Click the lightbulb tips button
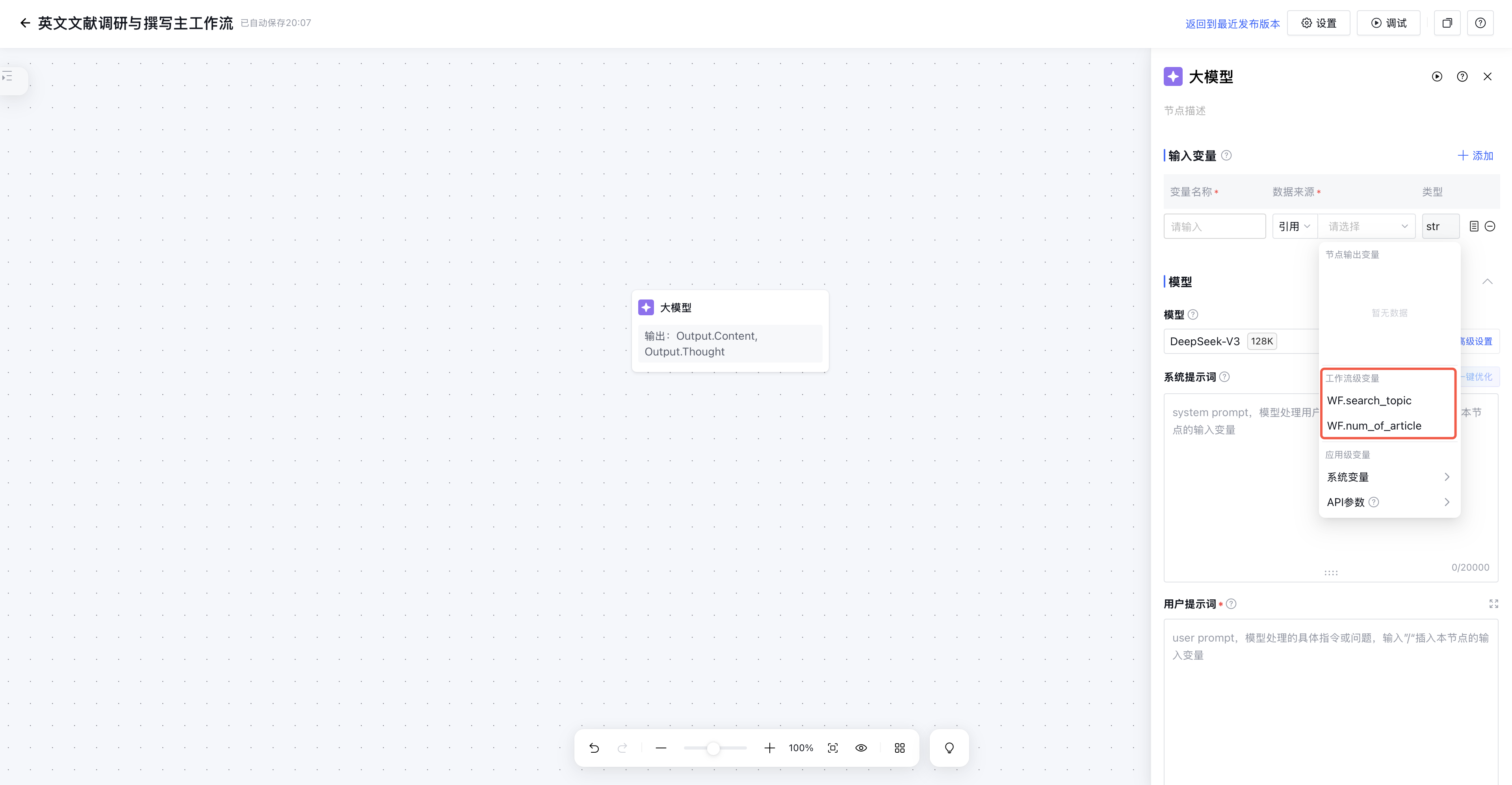Viewport: 1512px width, 785px height. pyautogui.click(x=949, y=748)
